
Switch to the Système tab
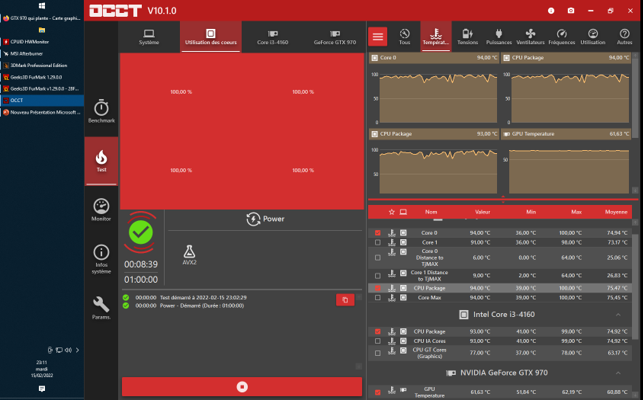[x=149, y=37]
